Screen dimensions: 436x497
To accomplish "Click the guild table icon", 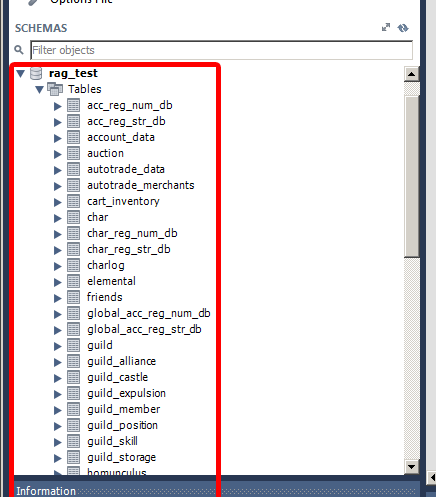I will (x=73, y=345).
